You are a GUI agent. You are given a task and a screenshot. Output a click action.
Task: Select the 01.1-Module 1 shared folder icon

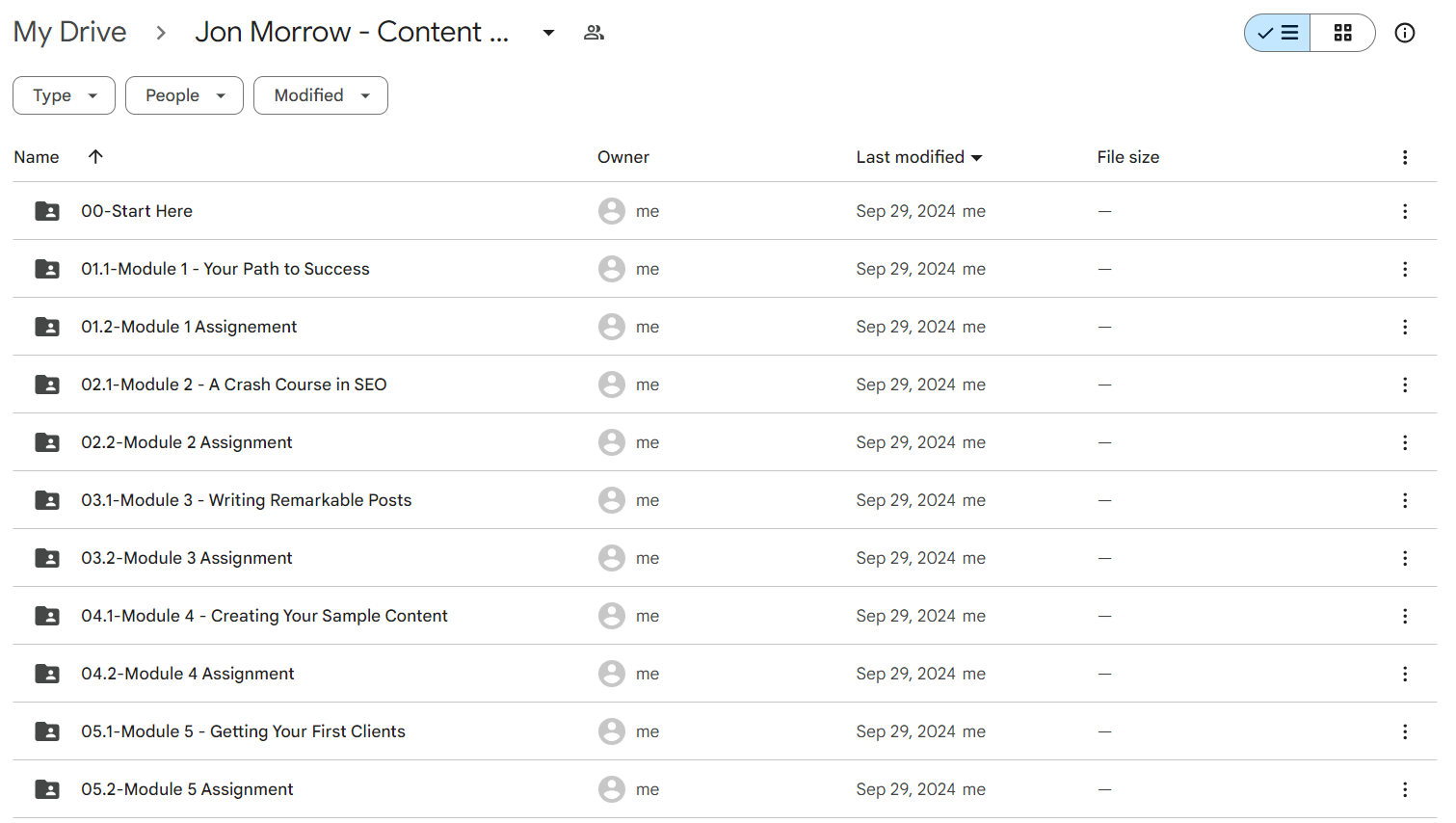pyautogui.click(x=47, y=269)
